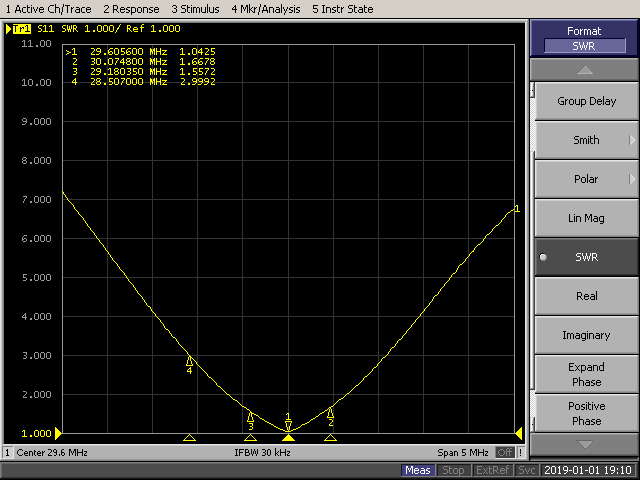Screen dimensions: 640x480
Task: Click the Ref 1.000 reference value
Action: pyautogui.click(x=153, y=29)
